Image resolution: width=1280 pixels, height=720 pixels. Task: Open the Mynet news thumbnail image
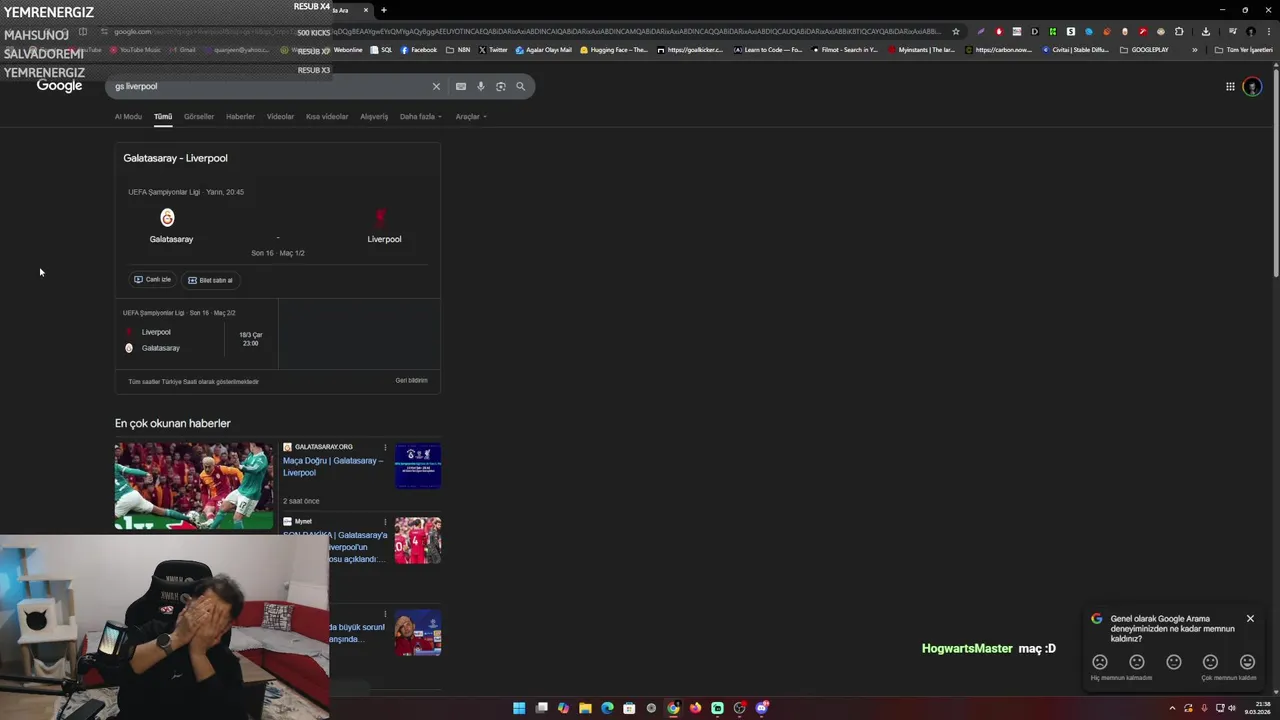pyautogui.click(x=418, y=540)
